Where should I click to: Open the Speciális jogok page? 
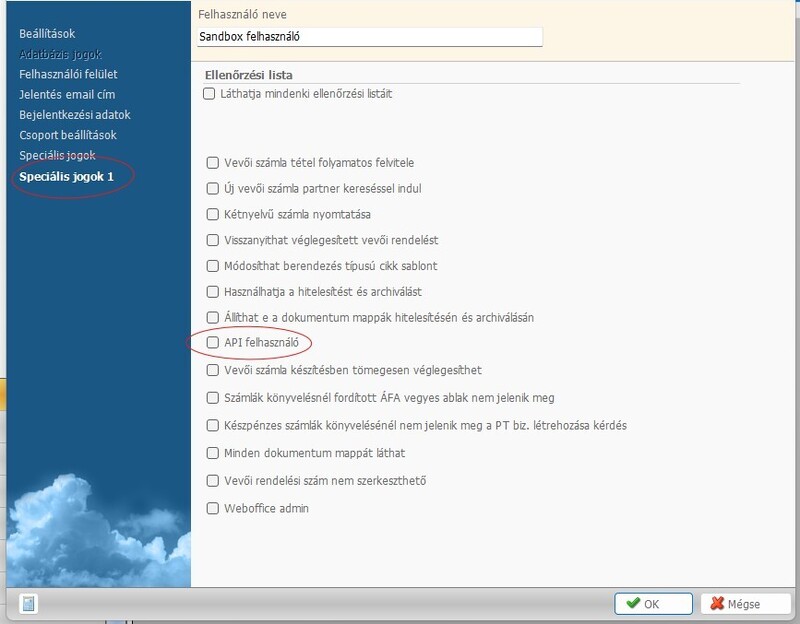click(x=56, y=156)
